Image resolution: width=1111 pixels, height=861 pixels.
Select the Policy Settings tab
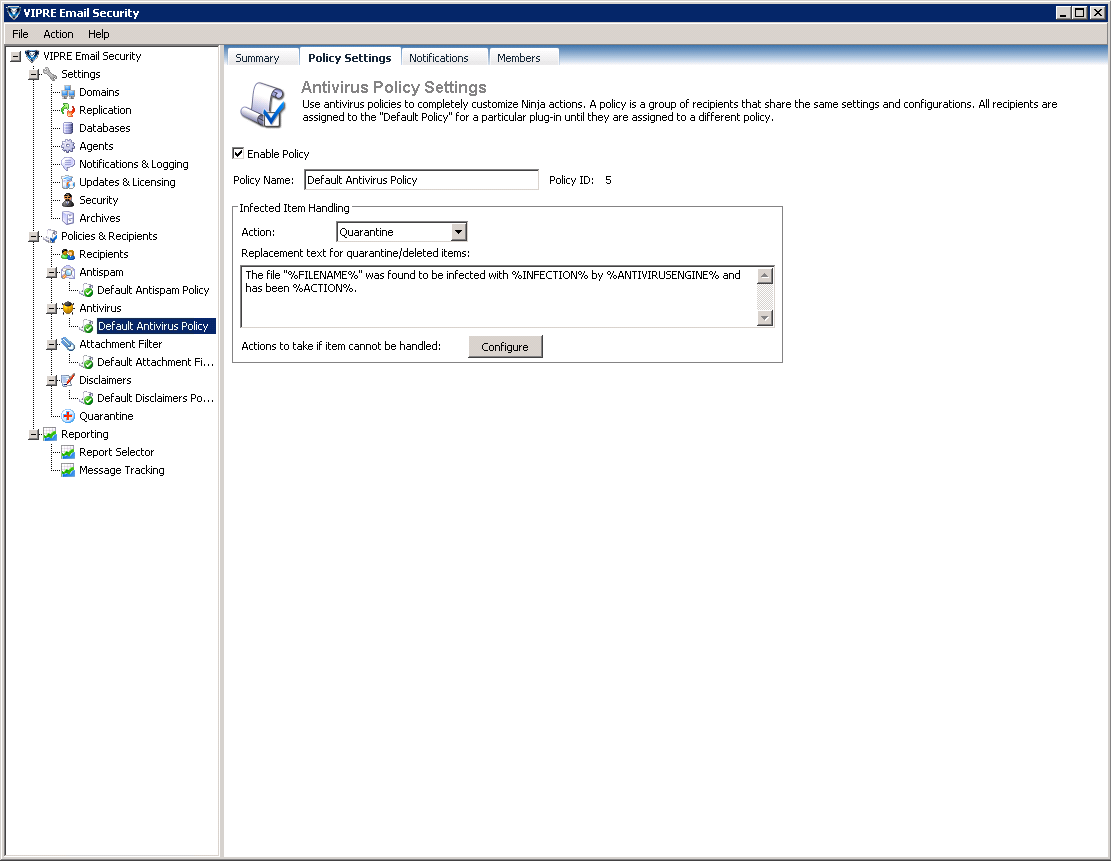coord(349,57)
